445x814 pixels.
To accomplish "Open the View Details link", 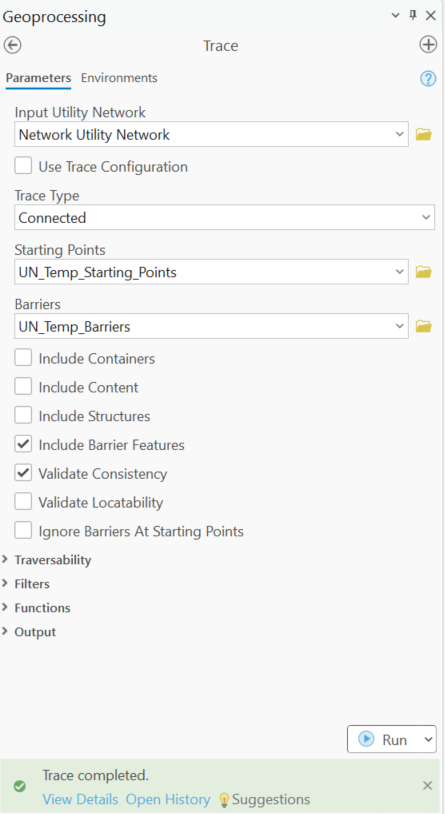I will (80, 799).
